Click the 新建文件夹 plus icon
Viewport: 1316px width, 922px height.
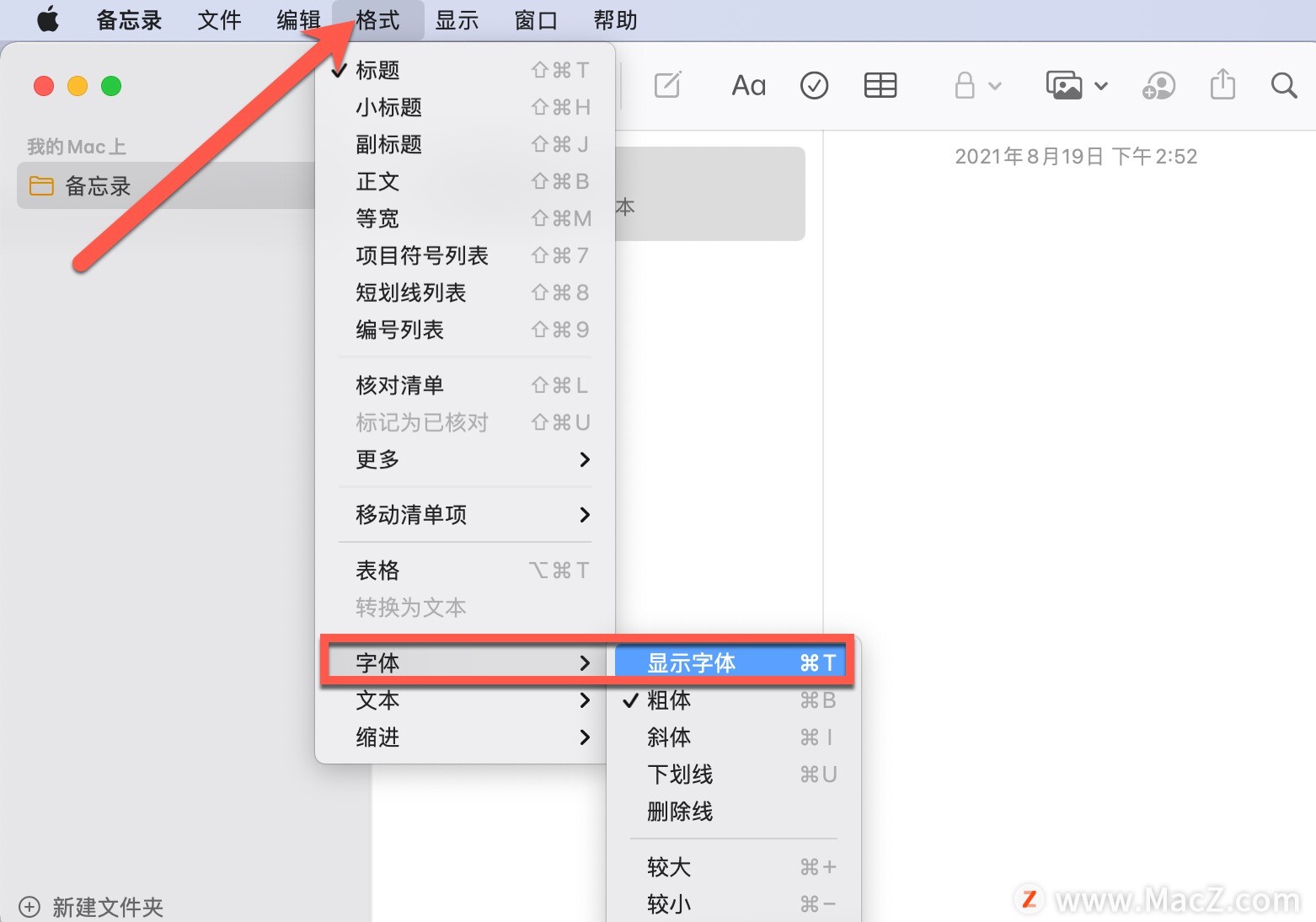pos(29,907)
